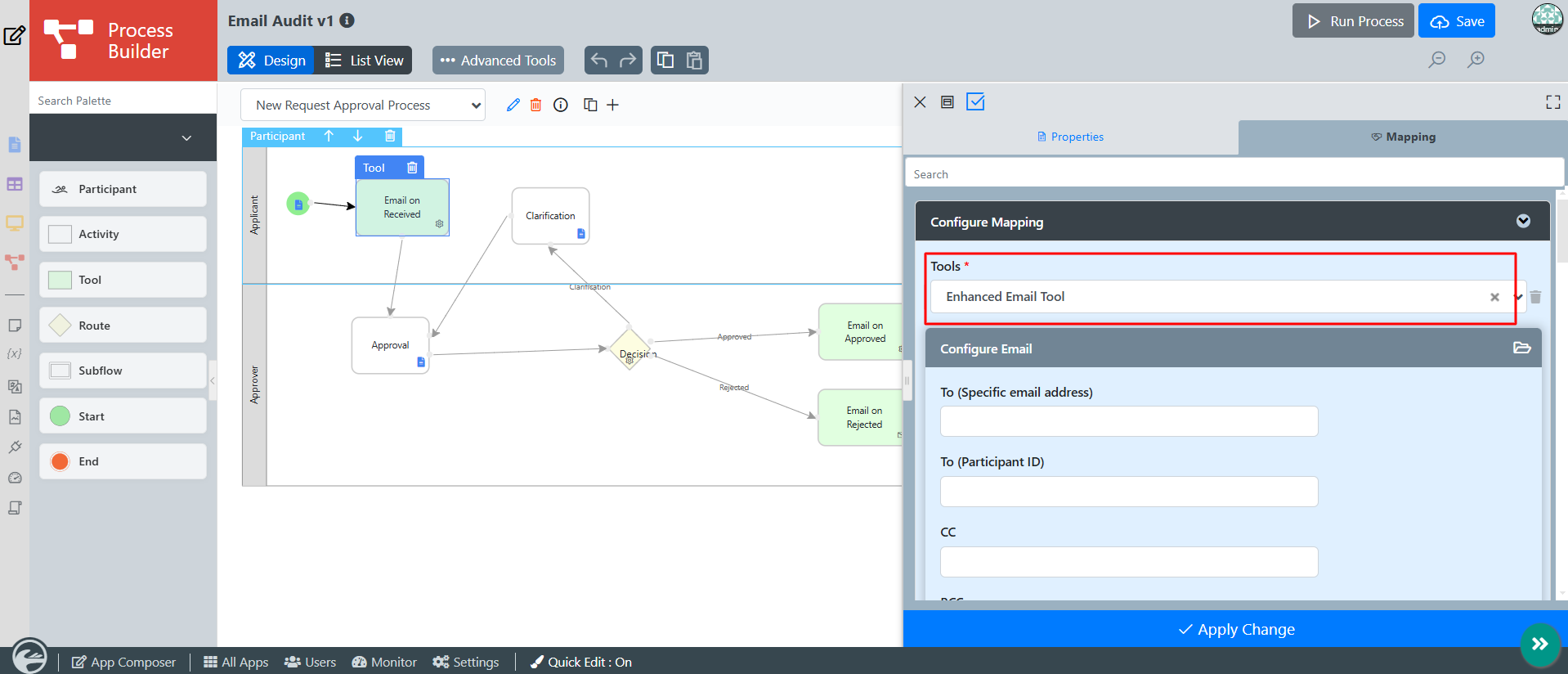Switch to the Properties tab
Screen dimensions: 1568x674
click(1070, 137)
